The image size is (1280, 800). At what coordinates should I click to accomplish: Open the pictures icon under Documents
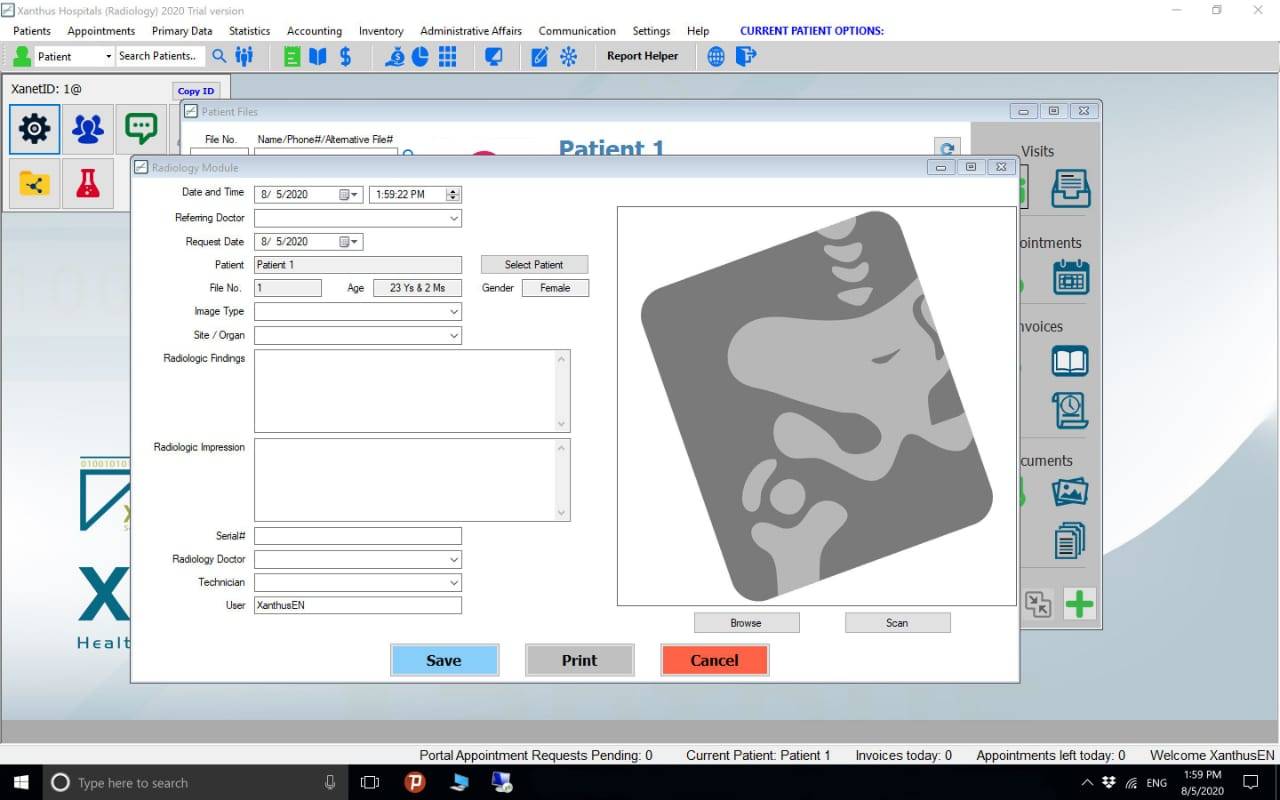[1070, 492]
